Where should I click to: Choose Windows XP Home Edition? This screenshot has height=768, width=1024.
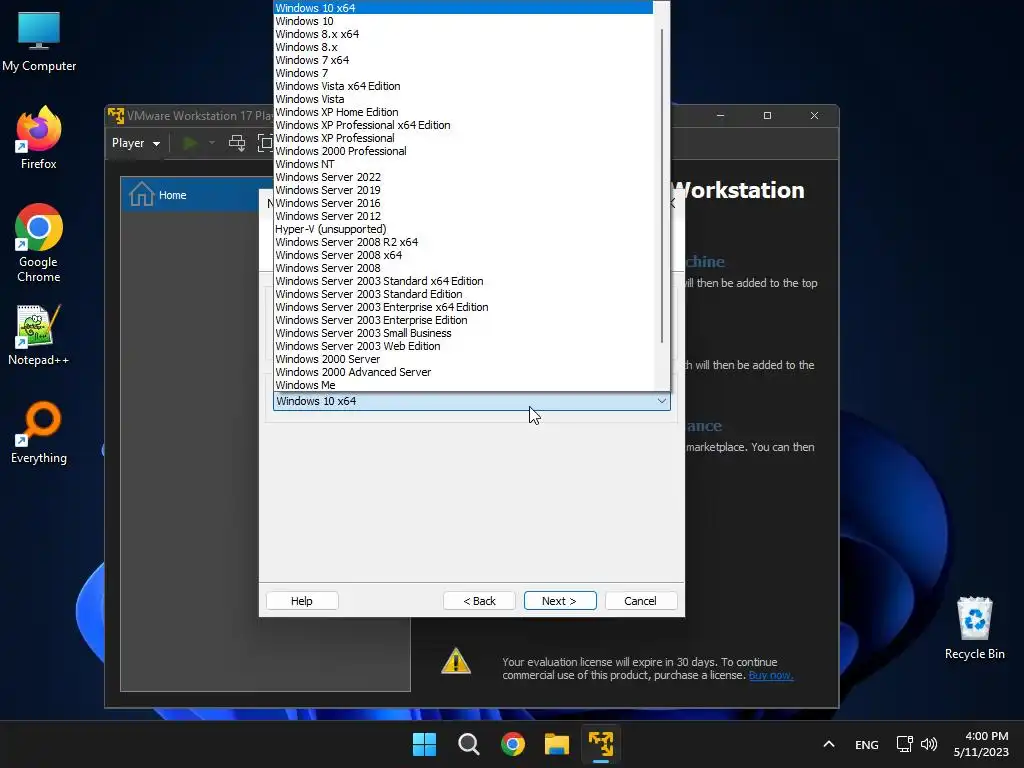coord(463,112)
